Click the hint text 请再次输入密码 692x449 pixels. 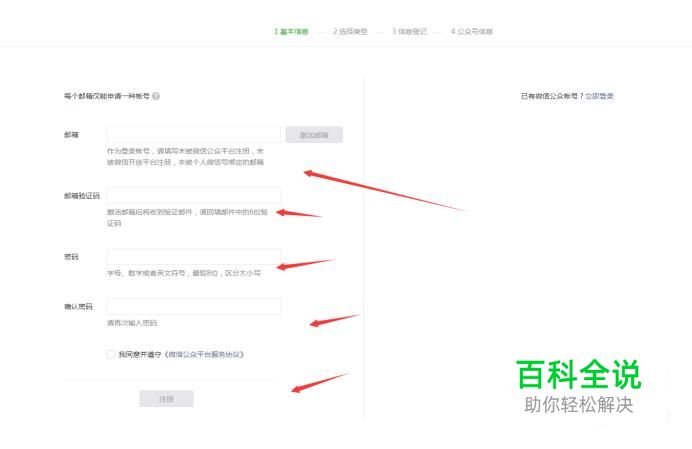[x=132, y=323]
